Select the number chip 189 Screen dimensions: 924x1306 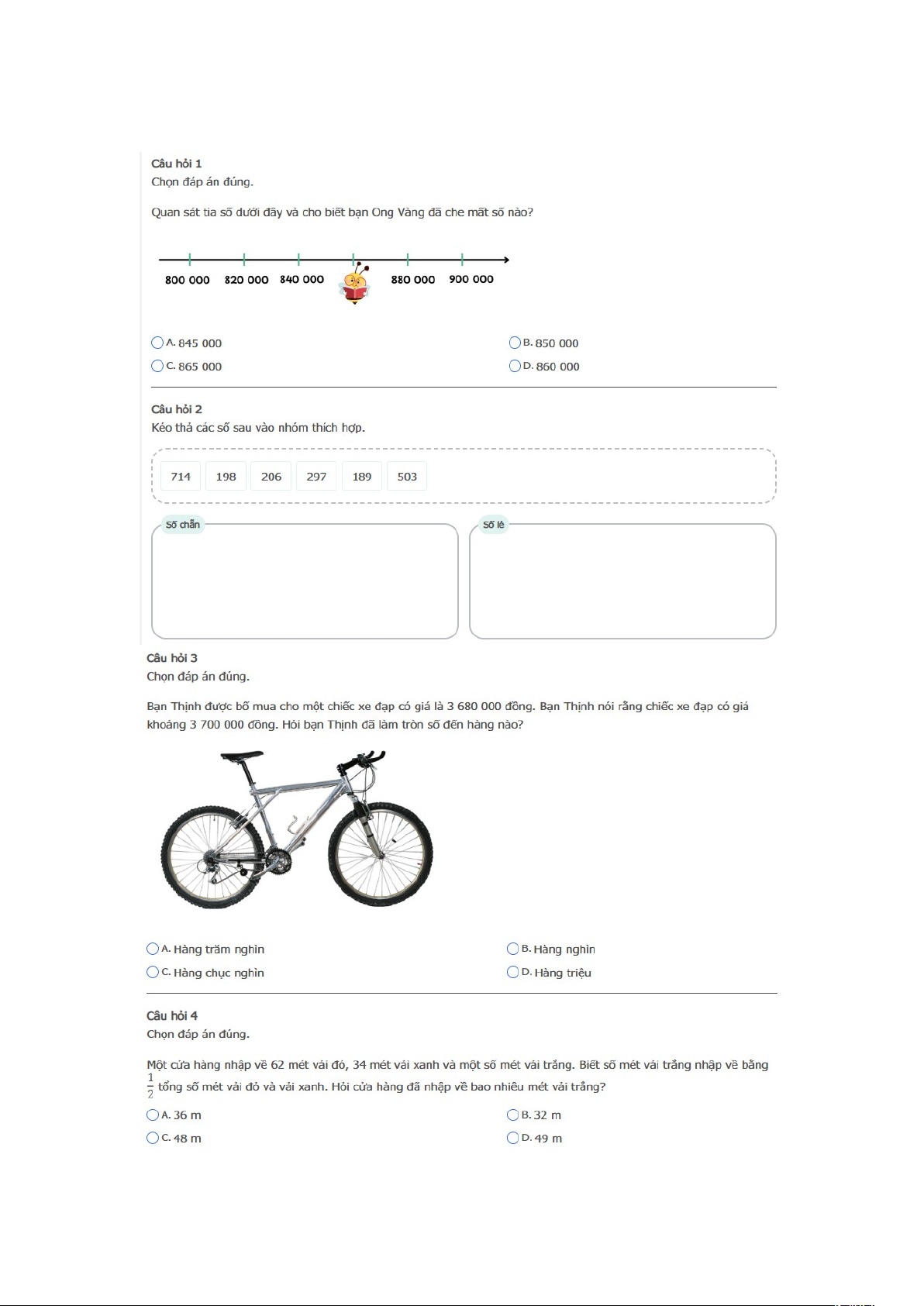362,477
